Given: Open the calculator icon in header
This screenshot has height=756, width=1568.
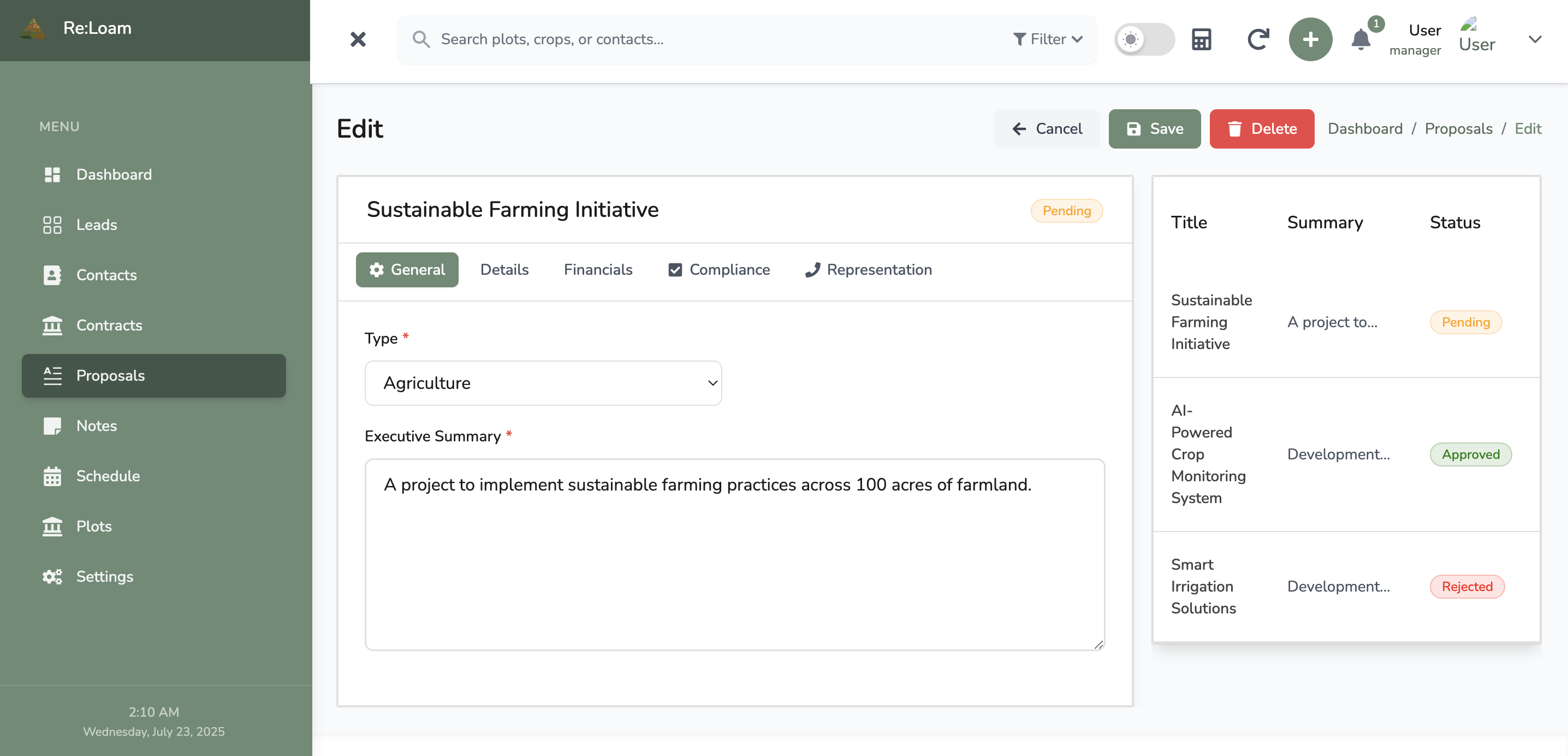Looking at the screenshot, I should (1201, 39).
